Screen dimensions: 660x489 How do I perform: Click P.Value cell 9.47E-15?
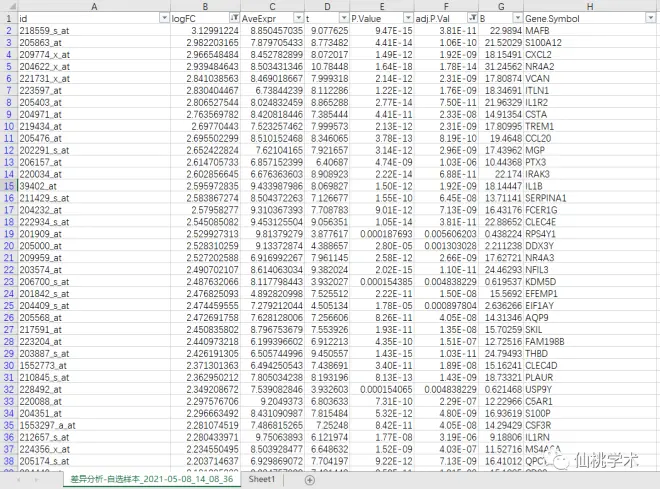pos(382,31)
